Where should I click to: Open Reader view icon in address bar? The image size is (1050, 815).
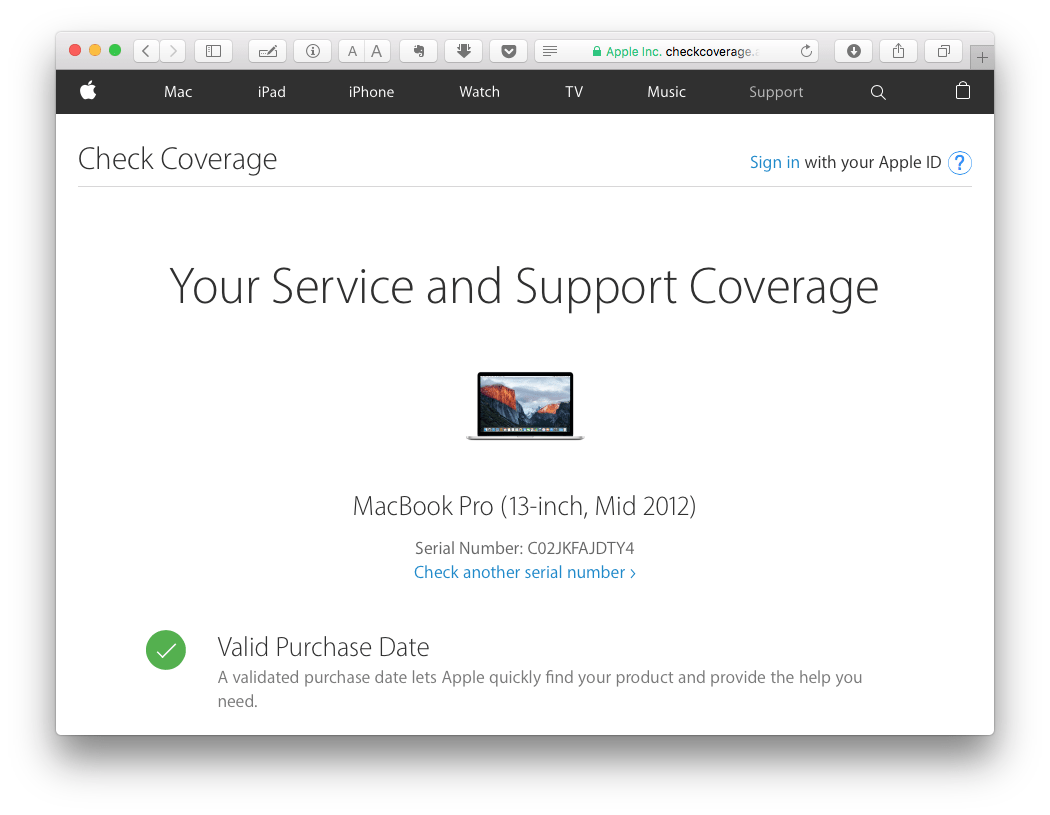(x=550, y=51)
